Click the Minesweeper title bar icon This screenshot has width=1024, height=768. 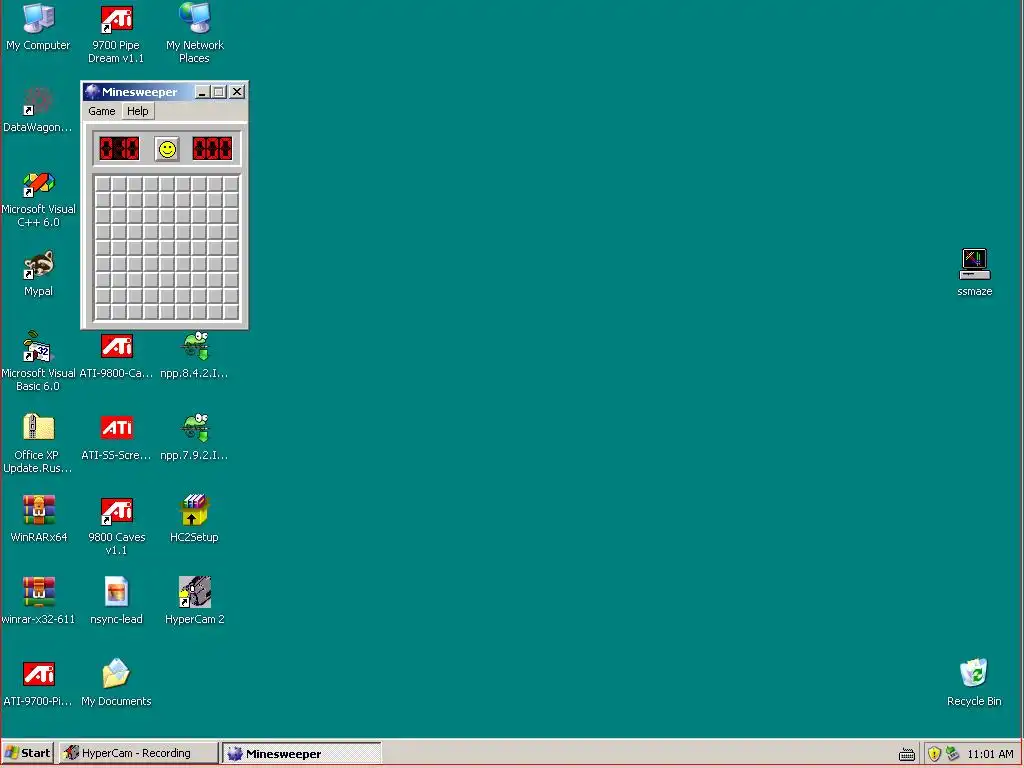pyautogui.click(x=92, y=92)
